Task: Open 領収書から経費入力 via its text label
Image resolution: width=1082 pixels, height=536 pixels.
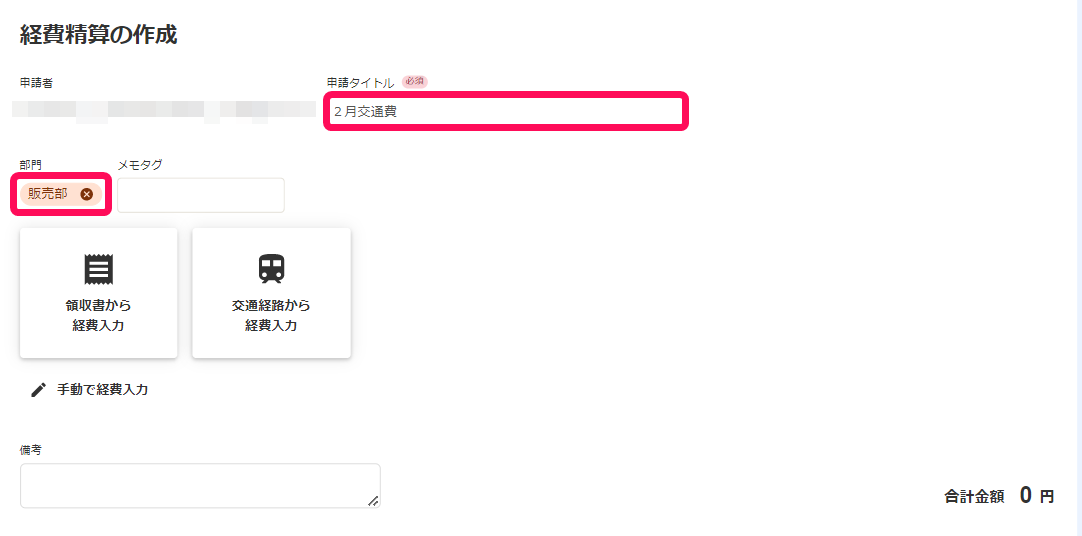Action: point(99,315)
